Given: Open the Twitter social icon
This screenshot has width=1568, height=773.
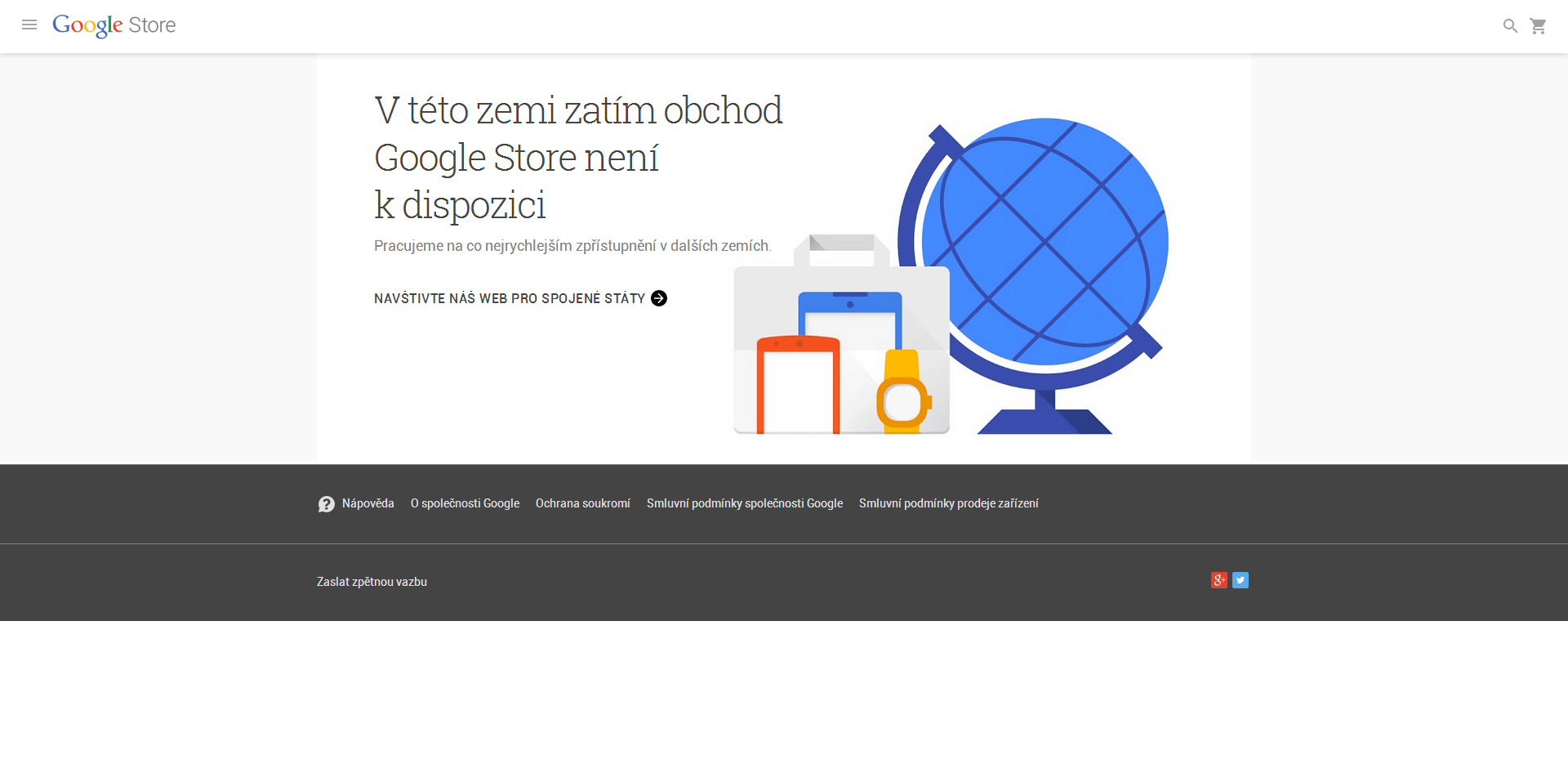Looking at the screenshot, I should 1241,580.
